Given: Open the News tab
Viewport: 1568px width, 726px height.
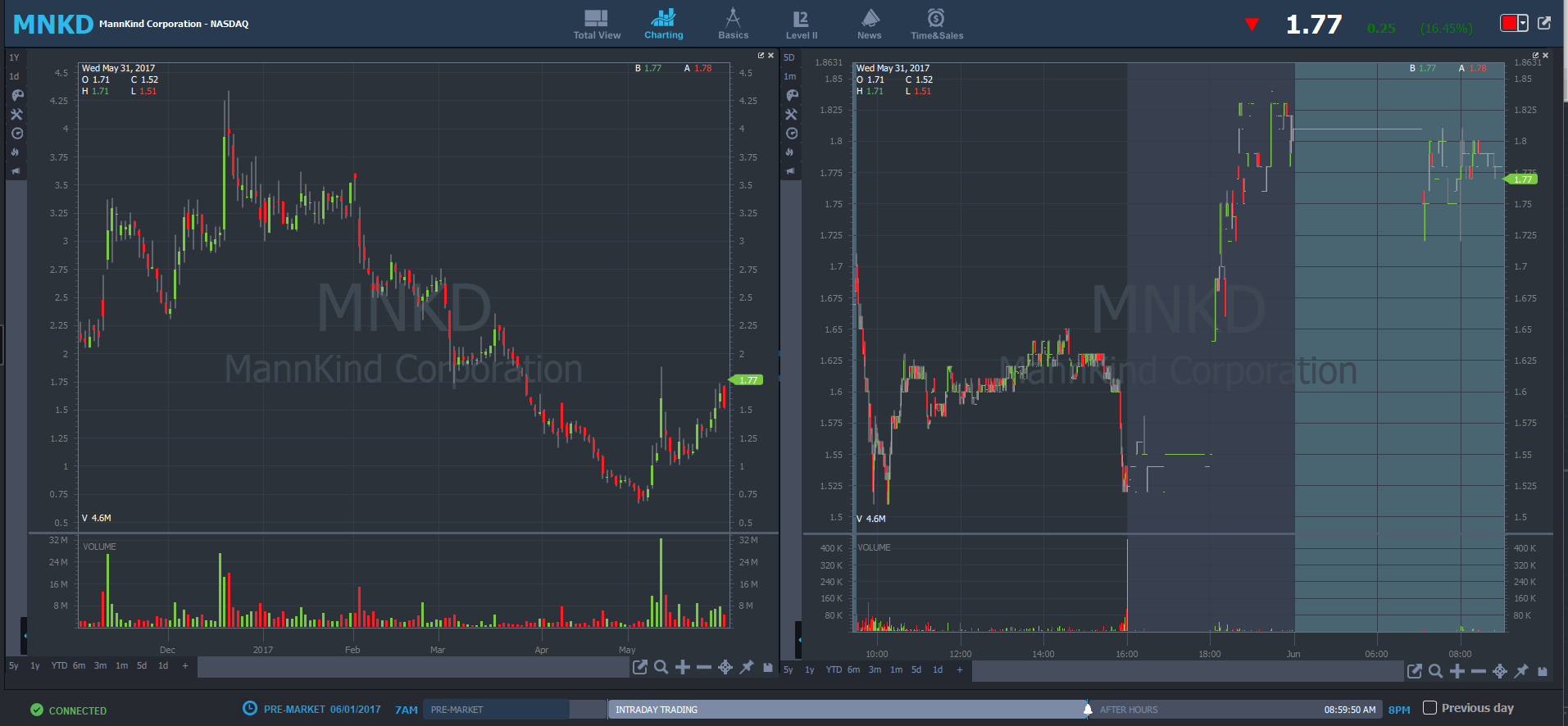Looking at the screenshot, I should pos(869,24).
